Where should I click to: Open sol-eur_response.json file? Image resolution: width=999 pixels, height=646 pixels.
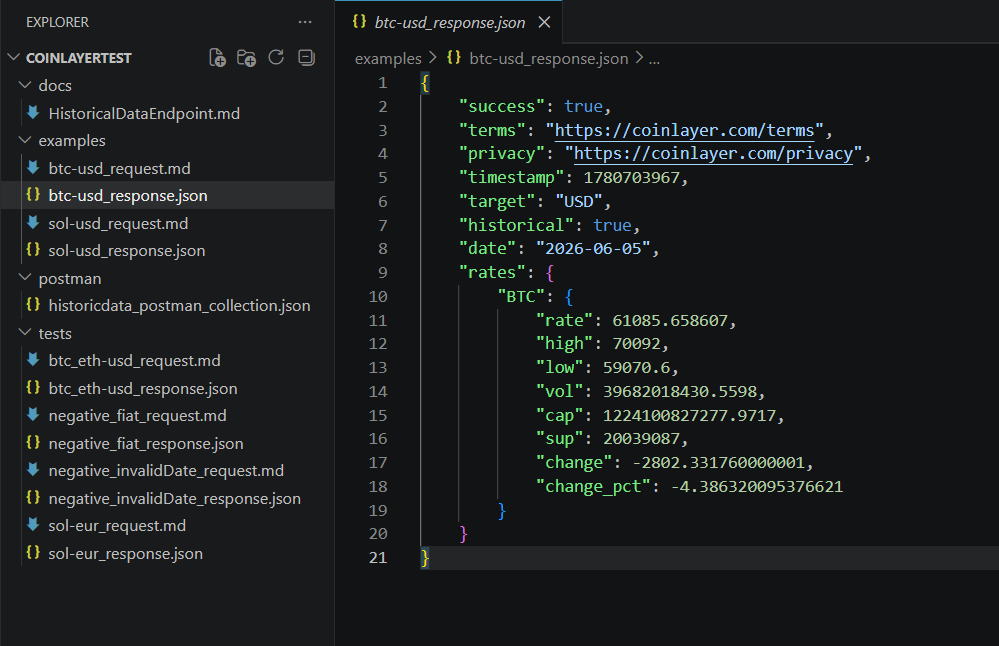(167, 554)
